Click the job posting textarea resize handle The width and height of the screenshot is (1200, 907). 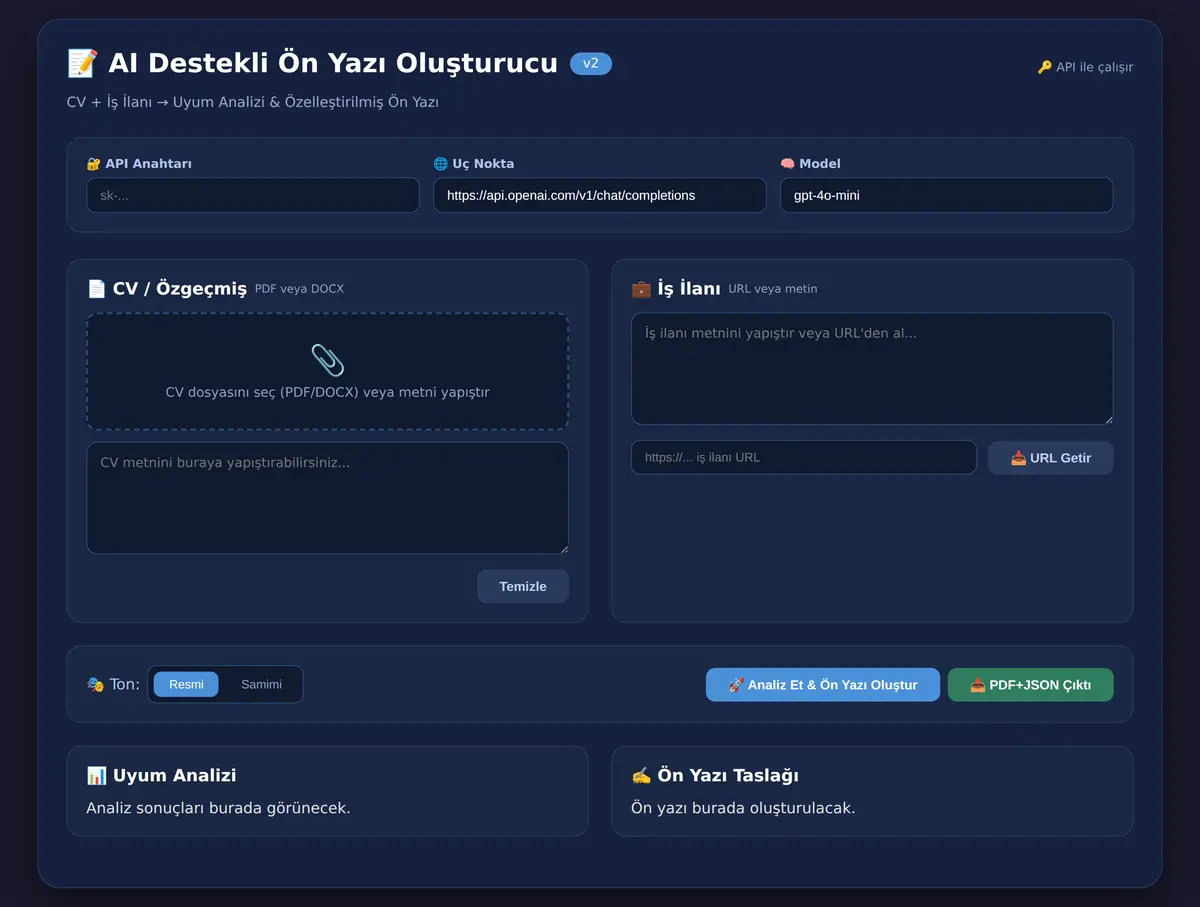pyautogui.click(x=1107, y=419)
